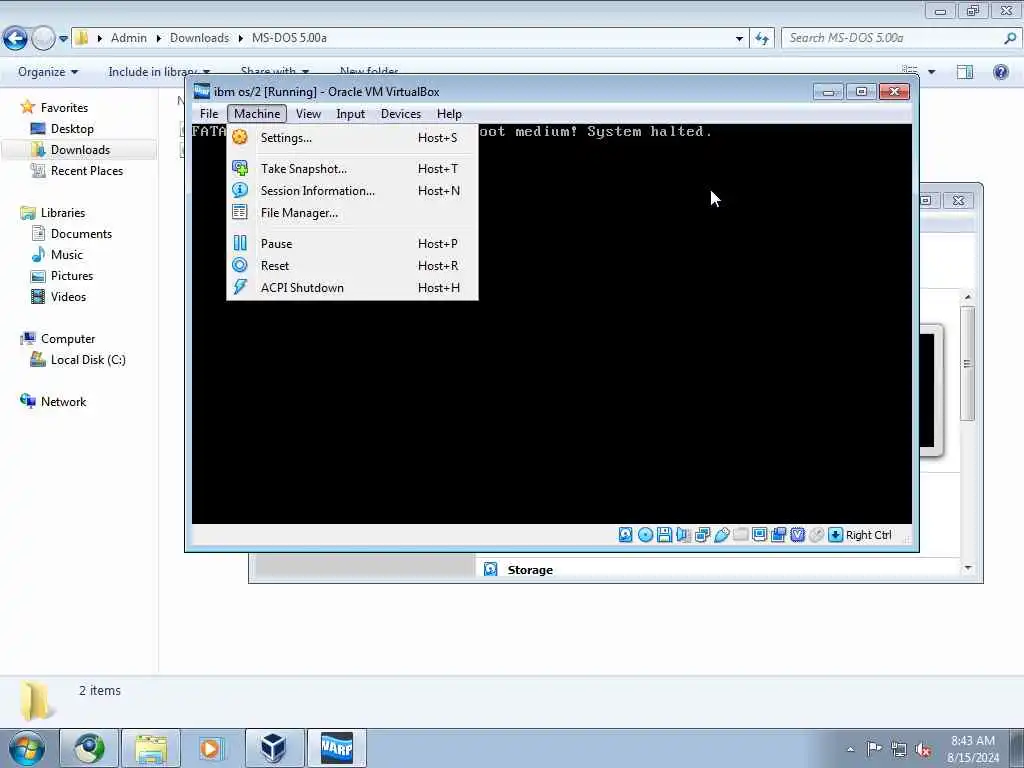The image size is (1024, 768).
Task: Click the File Manager list icon
Action: [x=240, y=212]
